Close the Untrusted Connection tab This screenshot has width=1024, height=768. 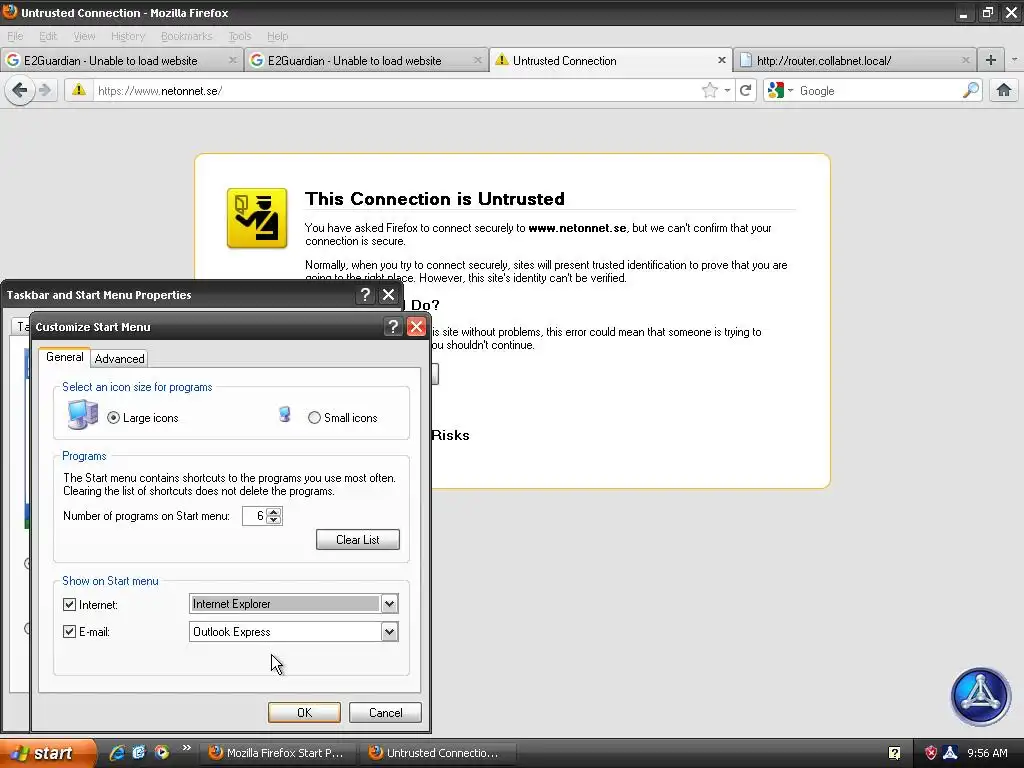coord(722,60)
